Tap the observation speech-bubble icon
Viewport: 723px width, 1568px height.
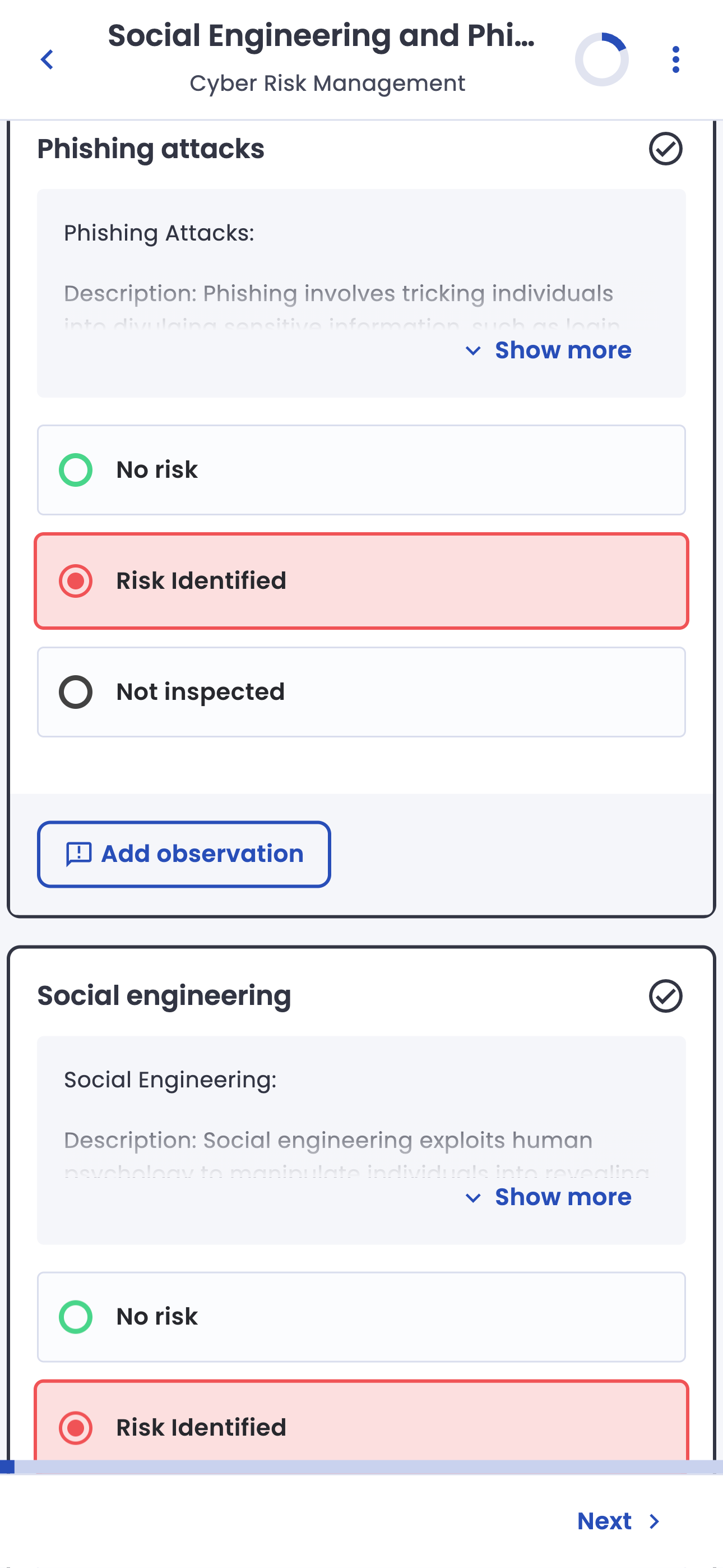tap(78, 854)
